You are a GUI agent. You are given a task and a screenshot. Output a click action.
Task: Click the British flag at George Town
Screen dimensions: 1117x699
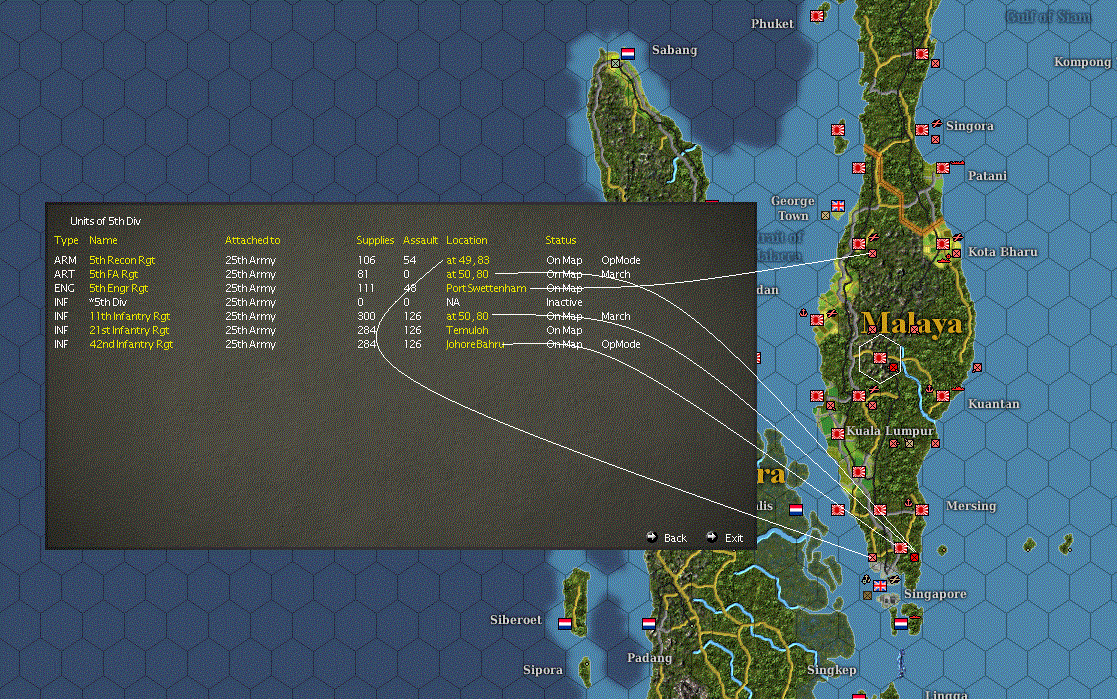tap(838, 206)
